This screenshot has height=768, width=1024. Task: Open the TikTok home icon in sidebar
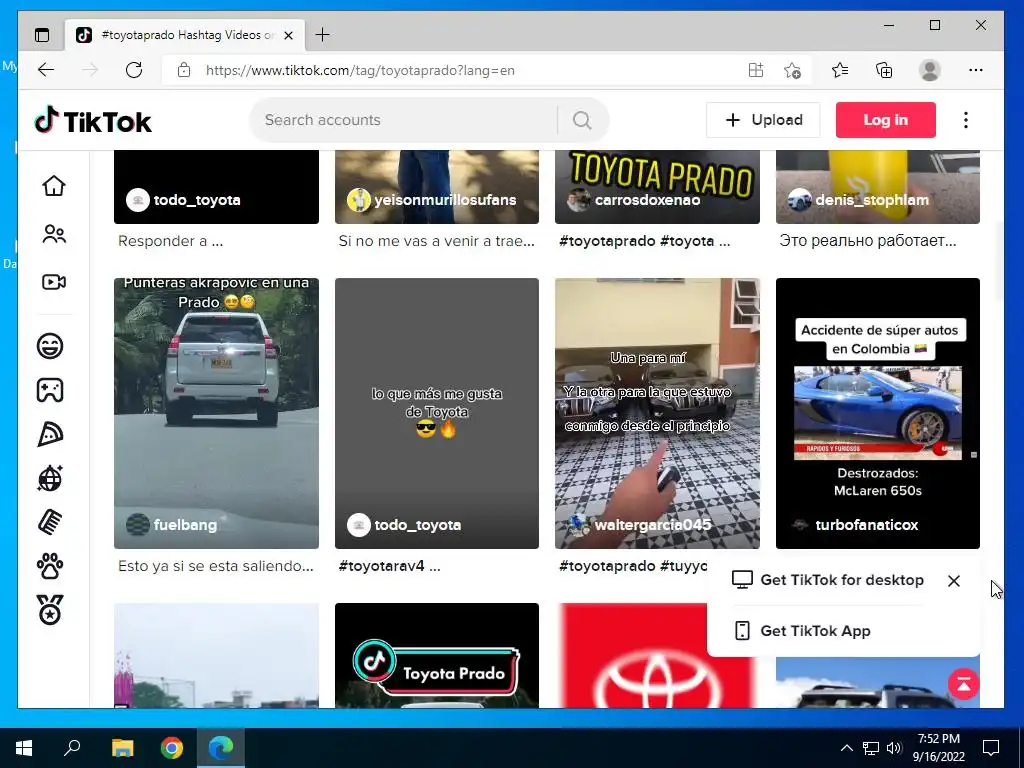click(x=54, y=185)
